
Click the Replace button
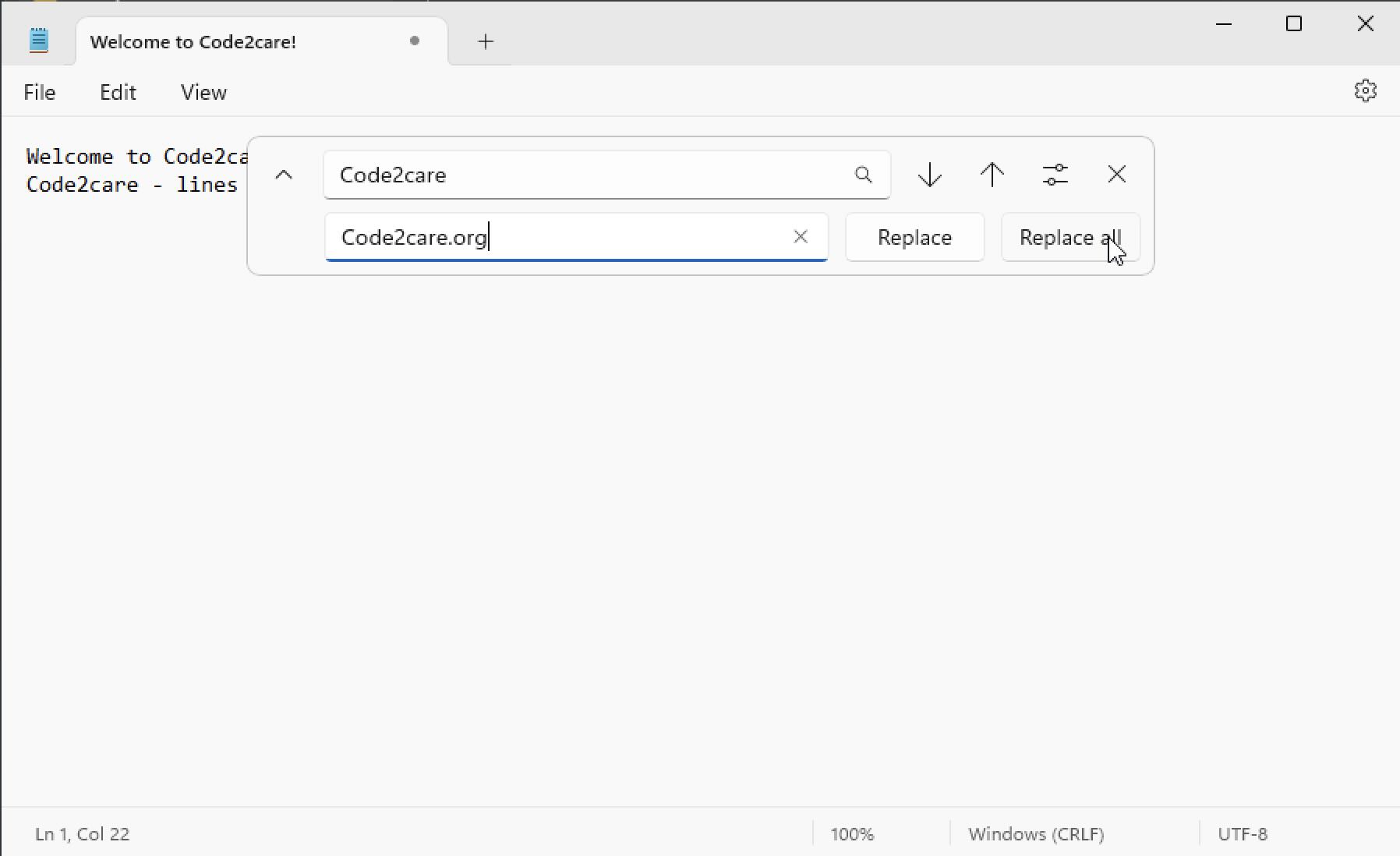click(914, 237)
